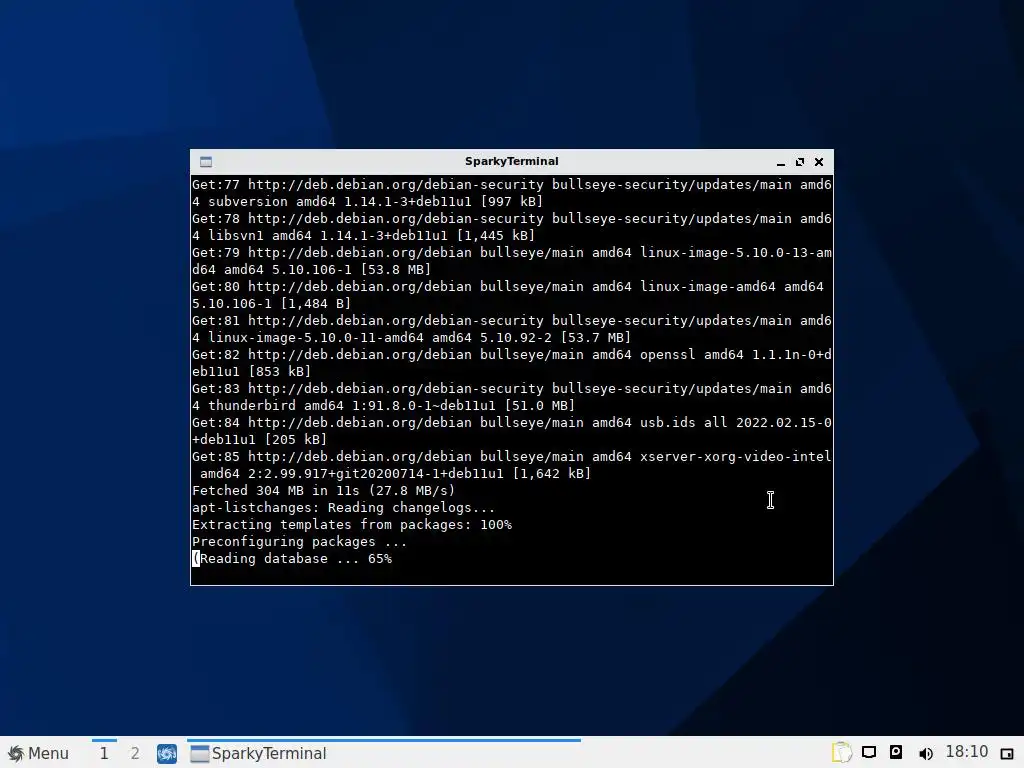Click the Get:79 linux-image-5.10.0-13 line
This screenshot has width=1024, height=768.
511,261
